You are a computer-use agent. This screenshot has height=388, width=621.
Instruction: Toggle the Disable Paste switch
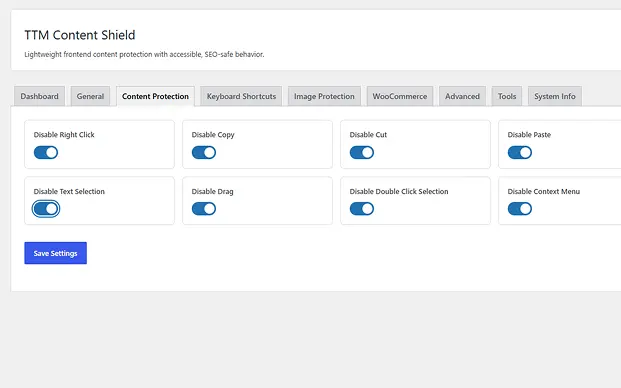coord(520,152)
